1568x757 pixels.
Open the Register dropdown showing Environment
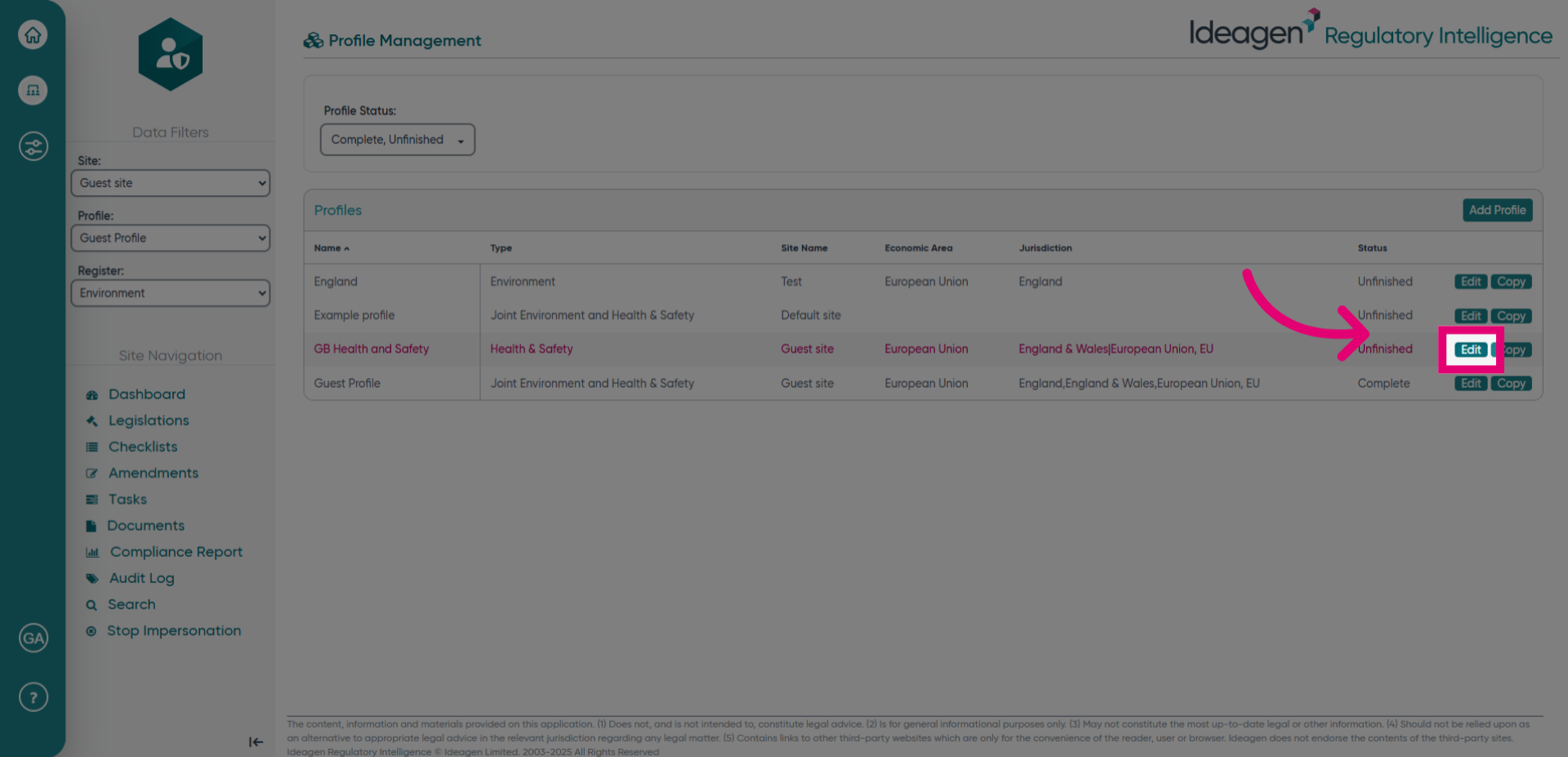point(171,293)
